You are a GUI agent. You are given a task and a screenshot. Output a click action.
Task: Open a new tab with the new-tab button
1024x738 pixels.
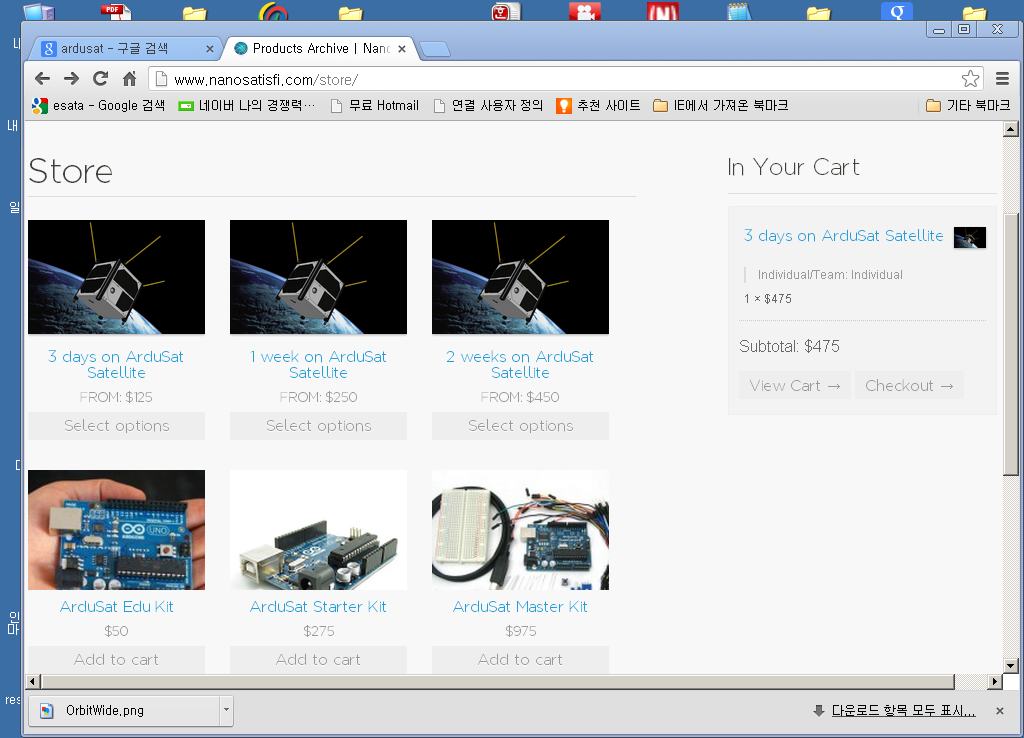pos(434,49)
